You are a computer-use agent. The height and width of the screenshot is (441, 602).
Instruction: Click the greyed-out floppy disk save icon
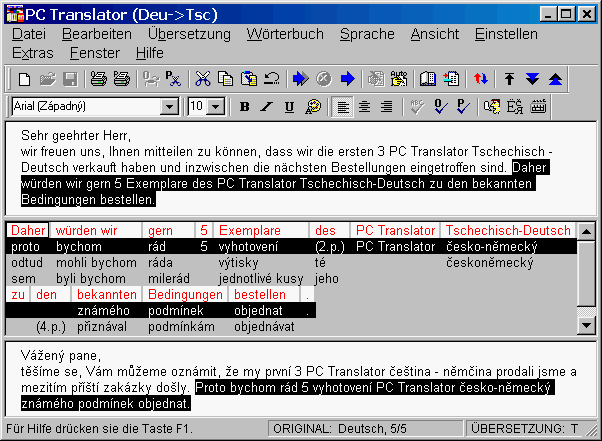tap(70, 79)
